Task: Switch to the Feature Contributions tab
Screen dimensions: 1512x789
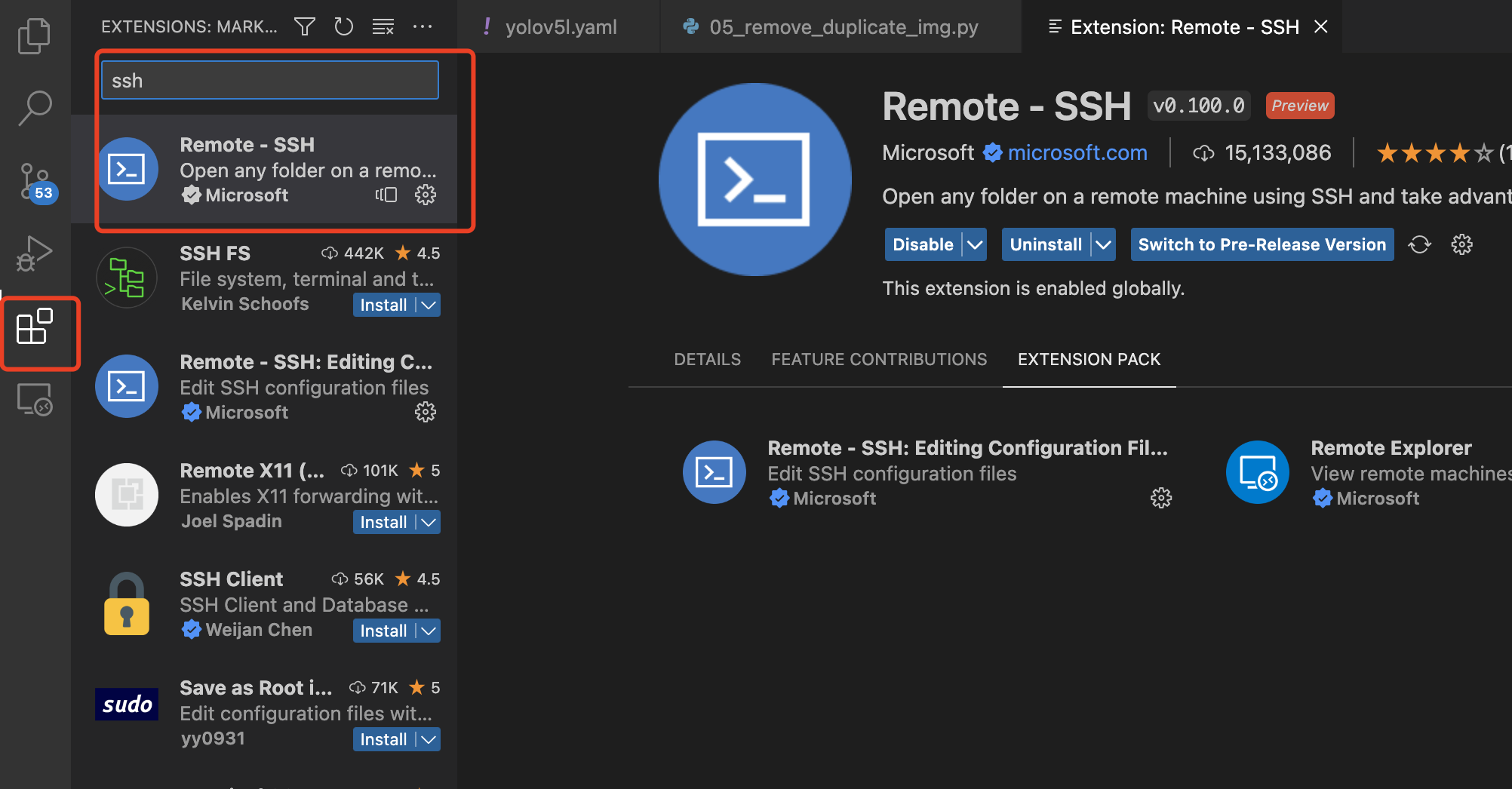Action: 879,359
